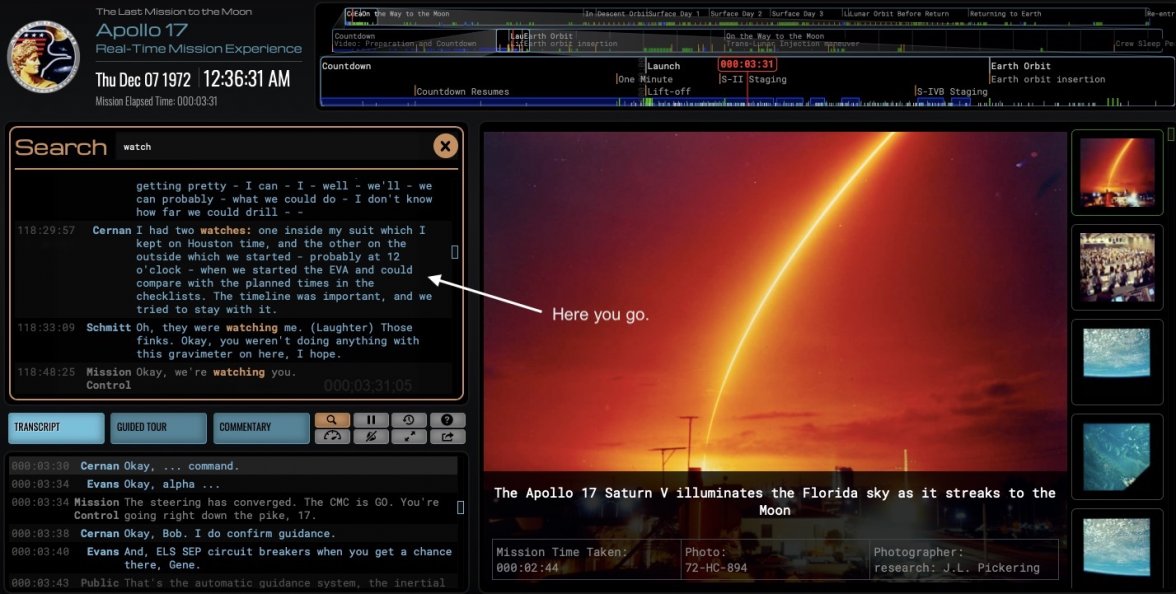Open help with the question mark icon
The height and width of the screenshot is (594, 1176).
pyautogui.click(x=447, y=420)
